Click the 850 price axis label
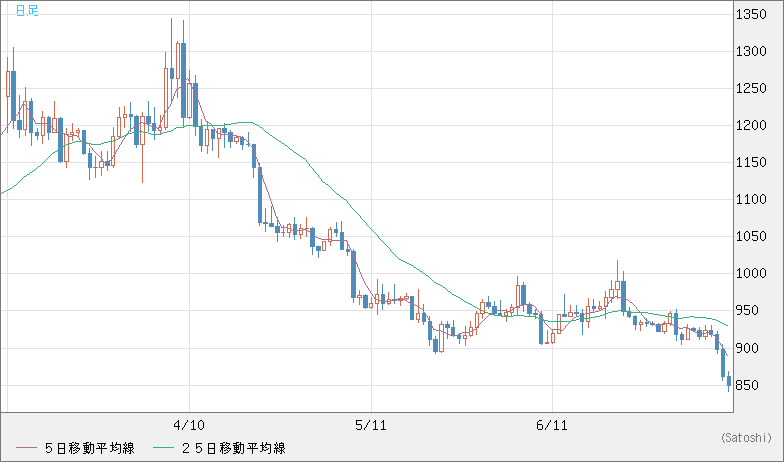This screenshot has height=462, width=784. (747, 385)
